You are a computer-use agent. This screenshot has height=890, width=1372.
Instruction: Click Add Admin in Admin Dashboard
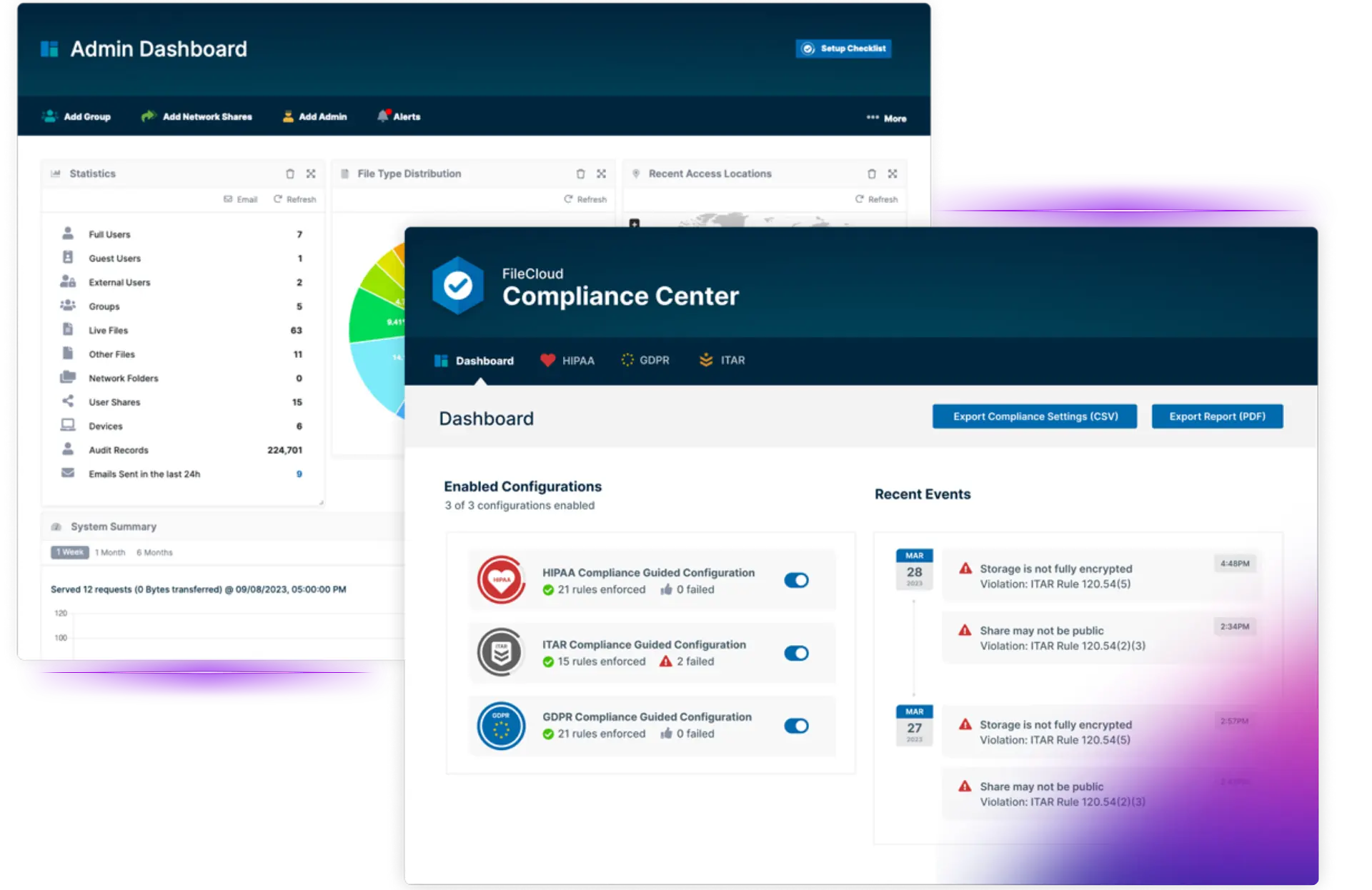pyautogui.click(x=315, y=116)
